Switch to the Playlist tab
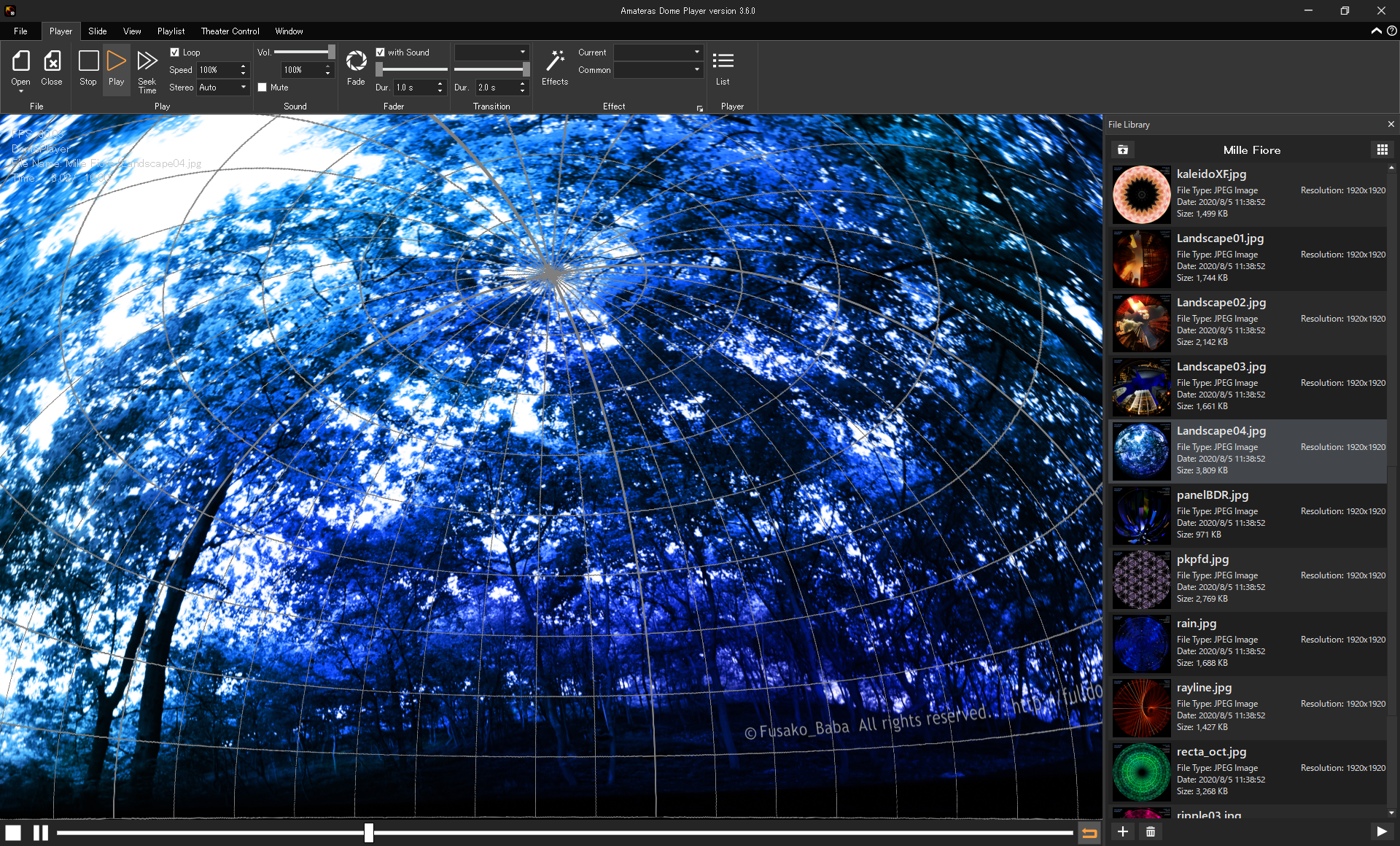This screenshot has height=846, width=1400. click(x=171, y=31)
